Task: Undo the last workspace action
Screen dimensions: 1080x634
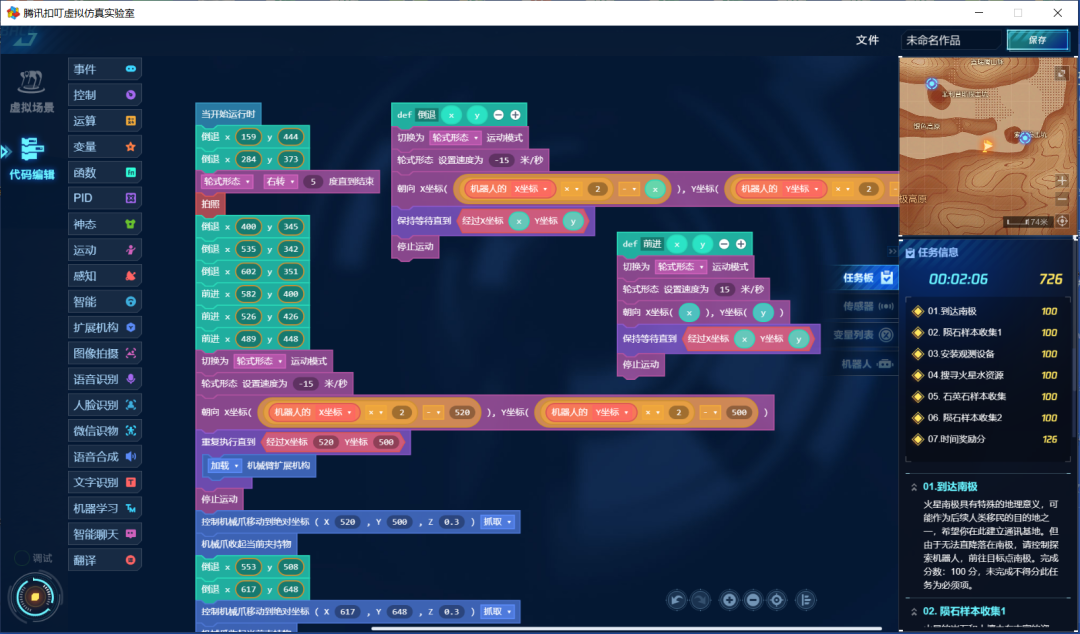Action: 677,600
